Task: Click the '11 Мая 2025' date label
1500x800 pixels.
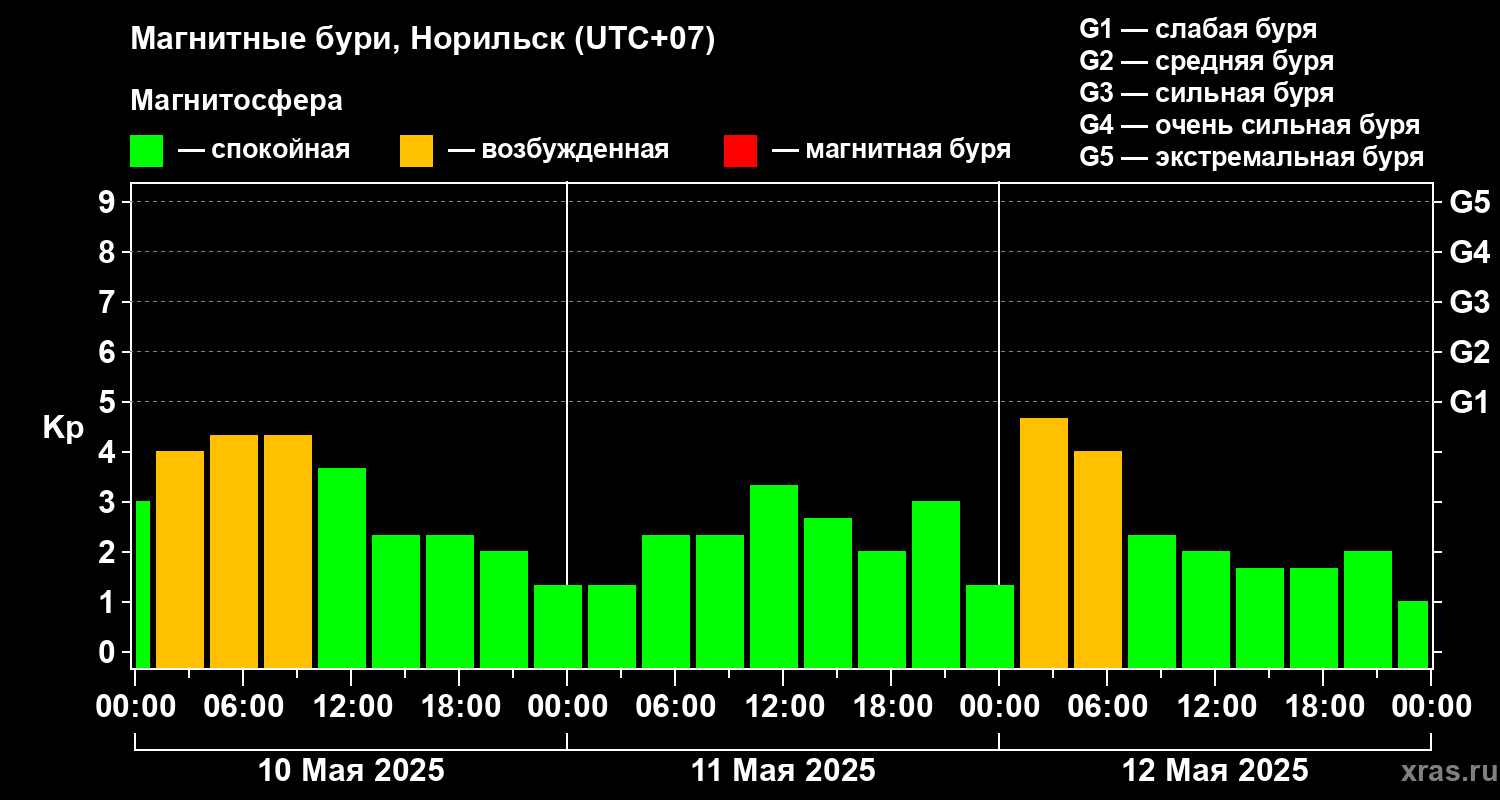Action: [783, 770]
